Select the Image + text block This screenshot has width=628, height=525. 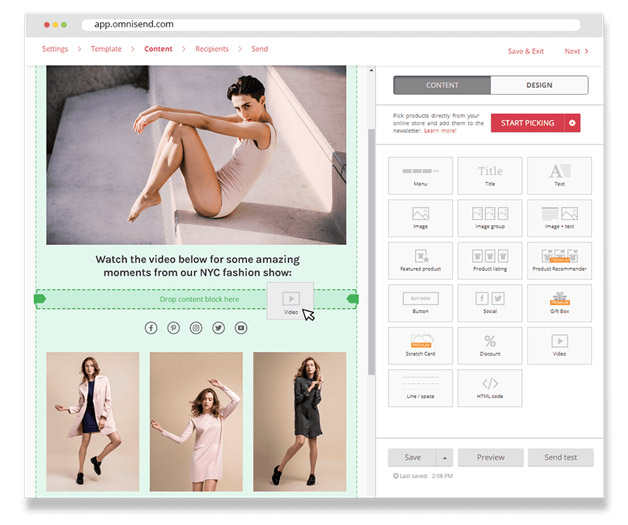pos(559,218)
